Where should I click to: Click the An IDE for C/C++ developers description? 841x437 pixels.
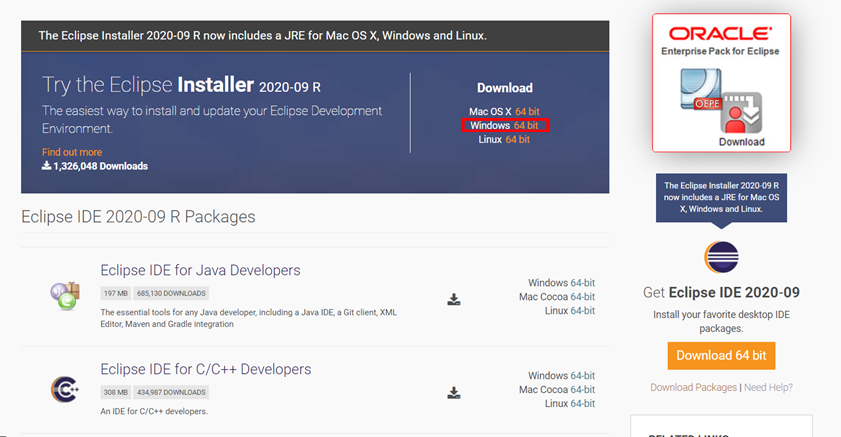pos(154,411)
